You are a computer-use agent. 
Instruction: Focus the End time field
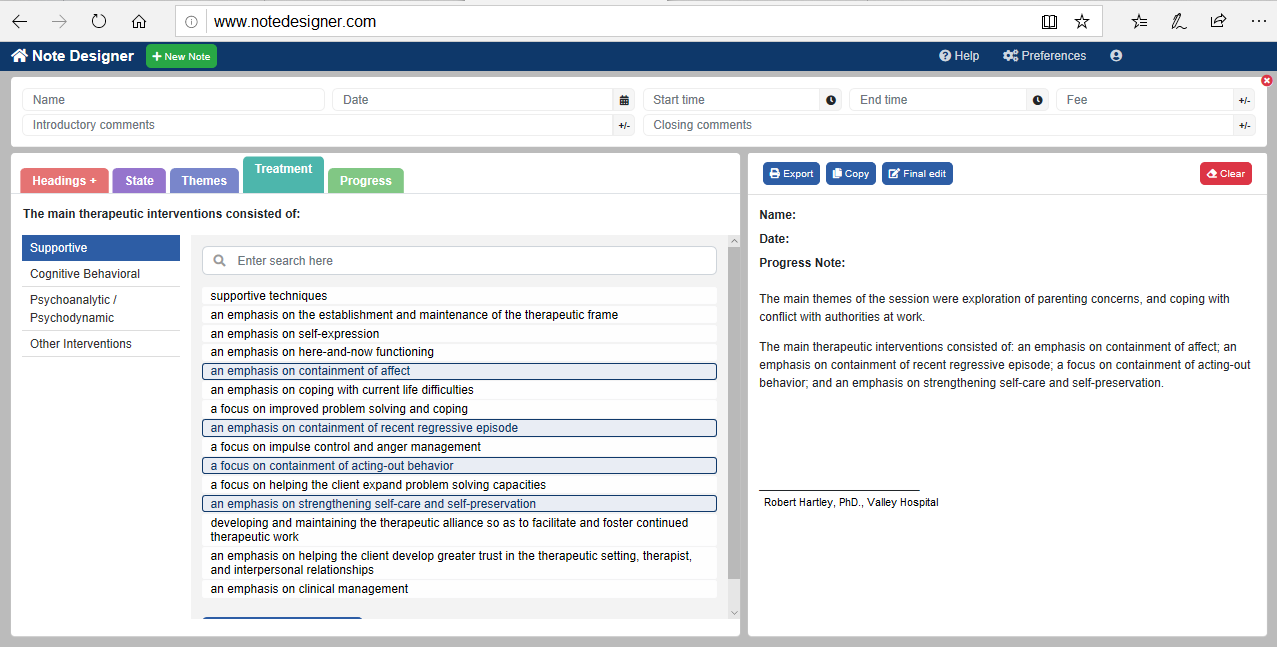point(938,100)
